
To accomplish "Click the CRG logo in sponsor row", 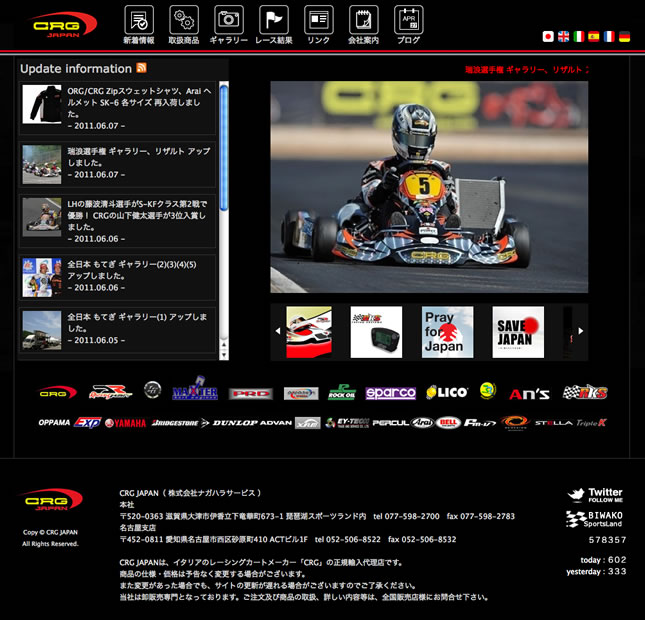I will coord(57,393).
